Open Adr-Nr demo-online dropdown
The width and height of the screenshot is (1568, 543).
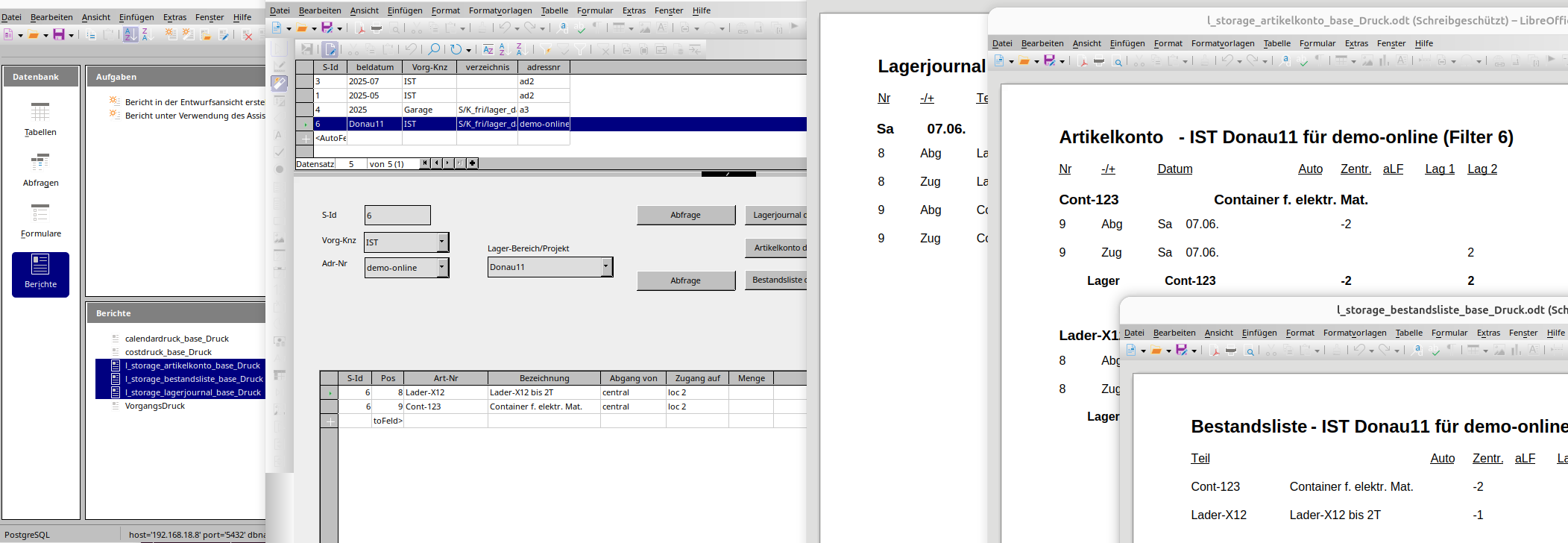point(442,267)
